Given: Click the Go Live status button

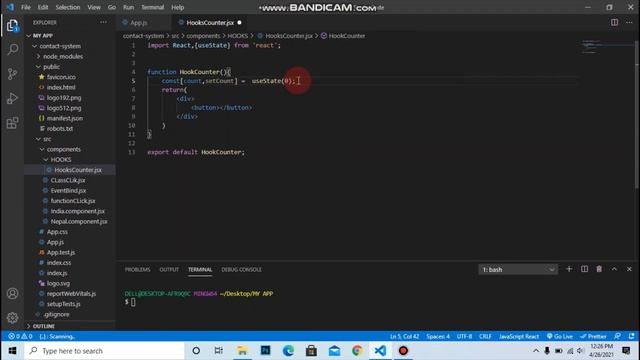Looking at the screenshot, I should [x=560, y=336].
